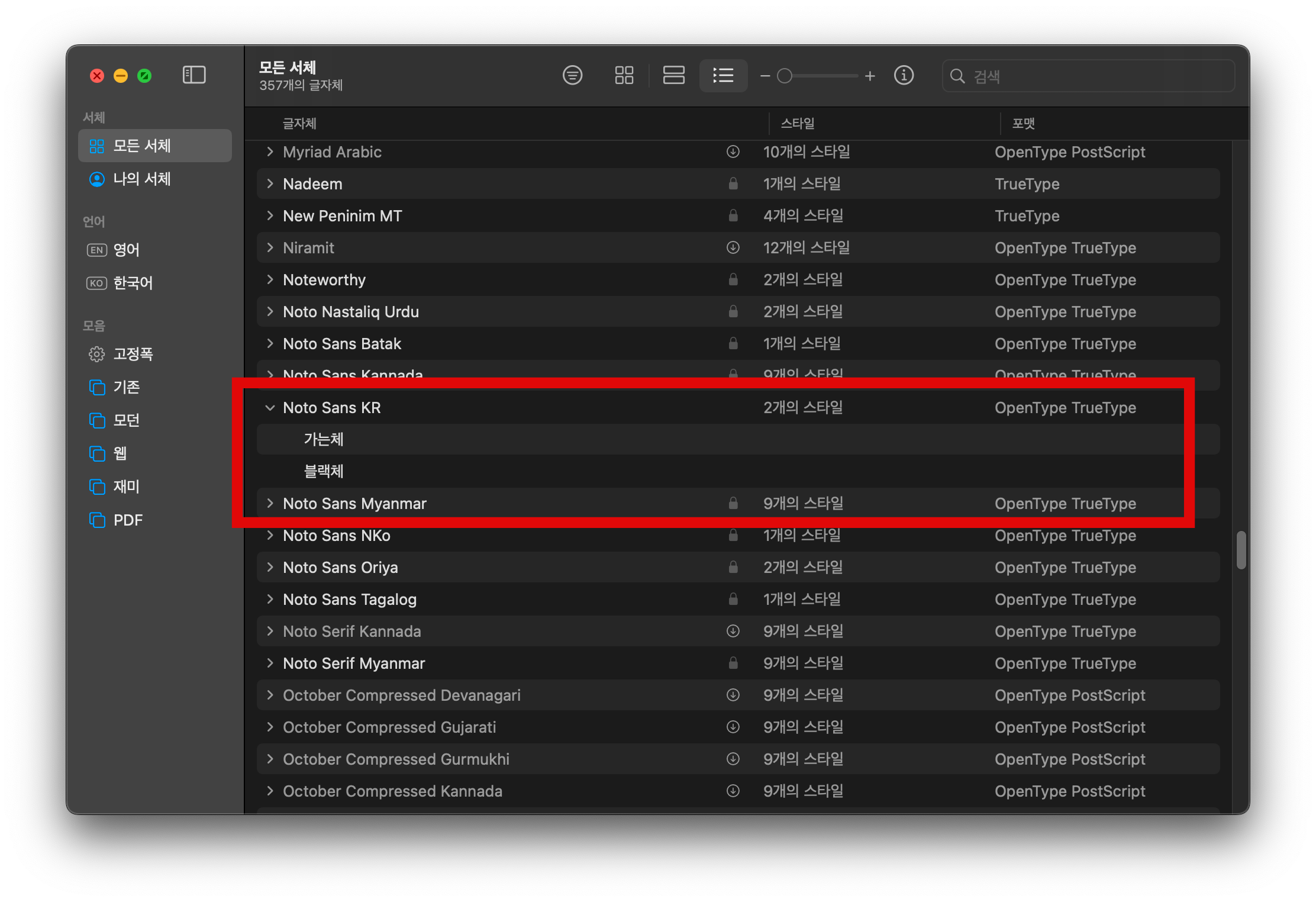The width and height of the screenshot is (1316, 902).
Task: Expand Noto Sans Tagalog family
Action: 270,599
